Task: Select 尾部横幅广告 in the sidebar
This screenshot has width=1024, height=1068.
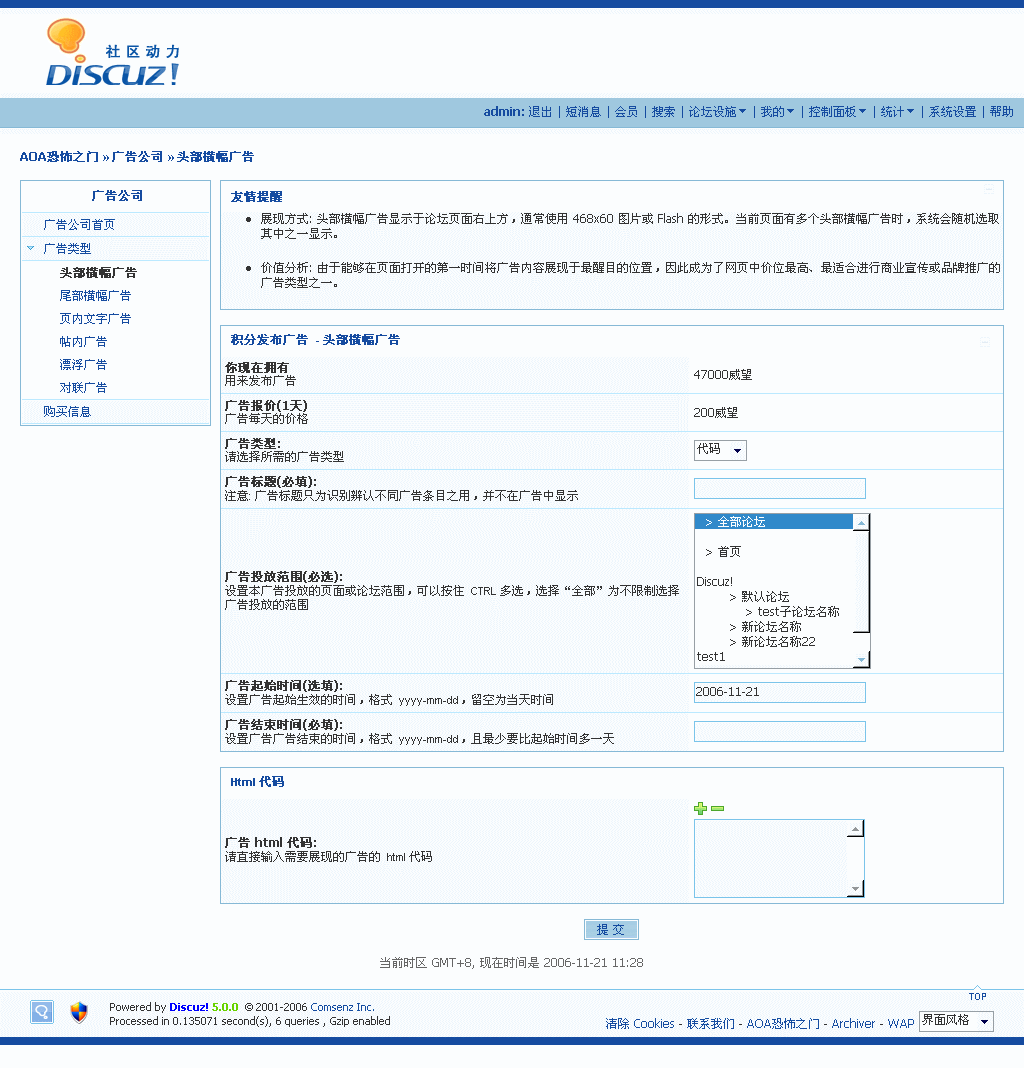Action: coord(95,295)
